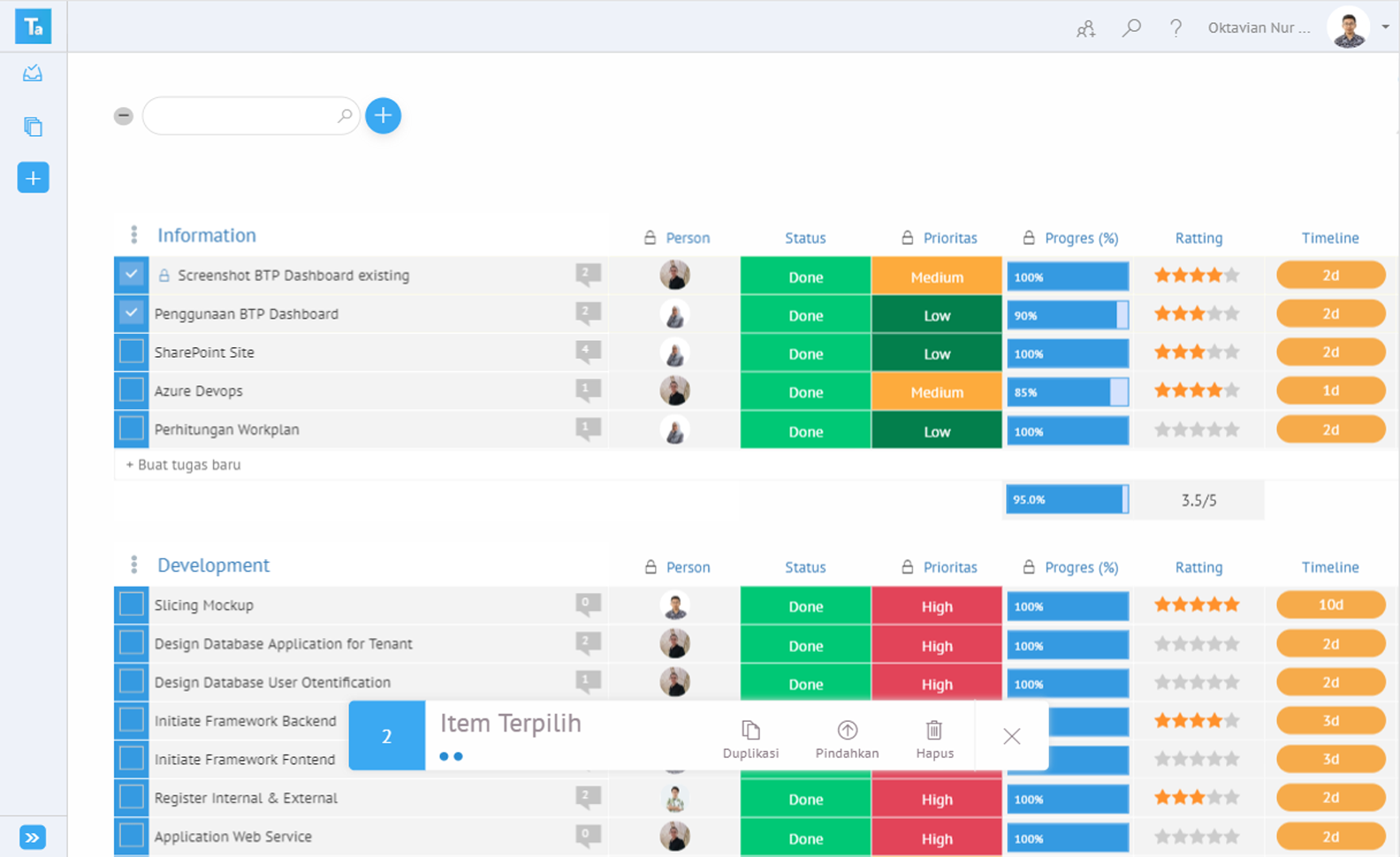
Task: Open the user account dropdown arrow
Action: [1385, 27]
